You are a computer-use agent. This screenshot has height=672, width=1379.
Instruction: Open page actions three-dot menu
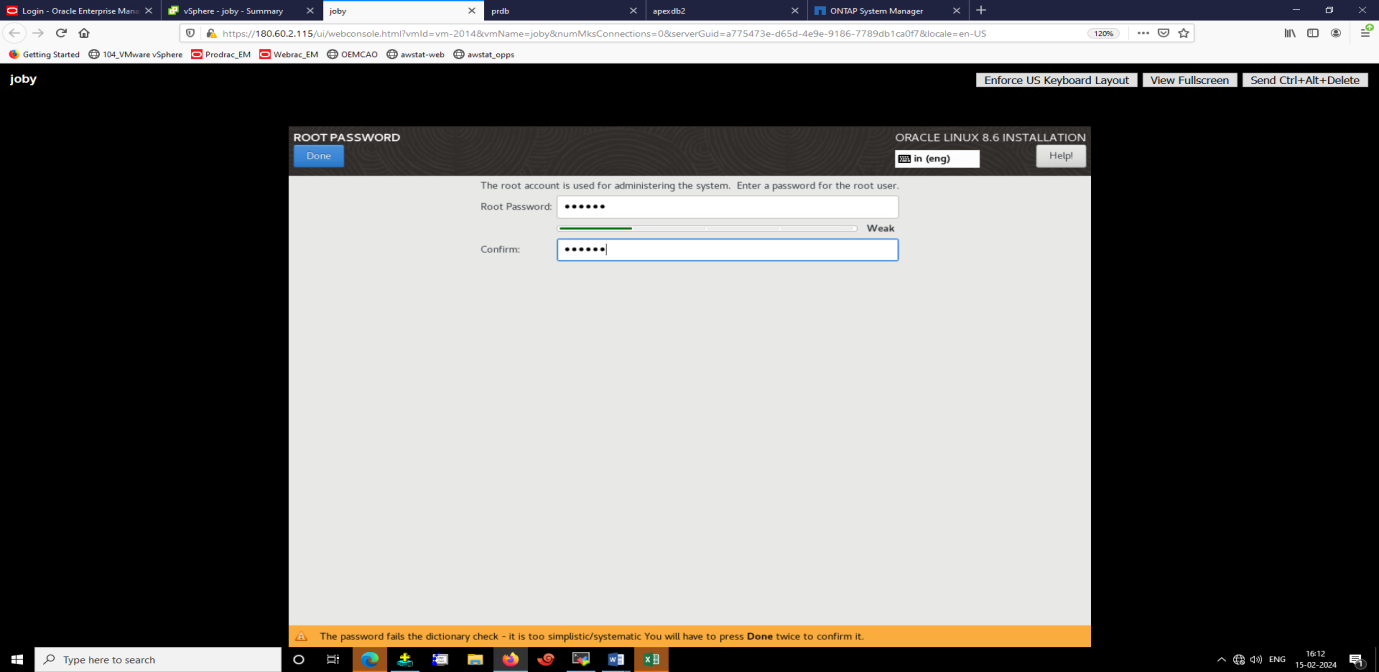[1143, 33]
